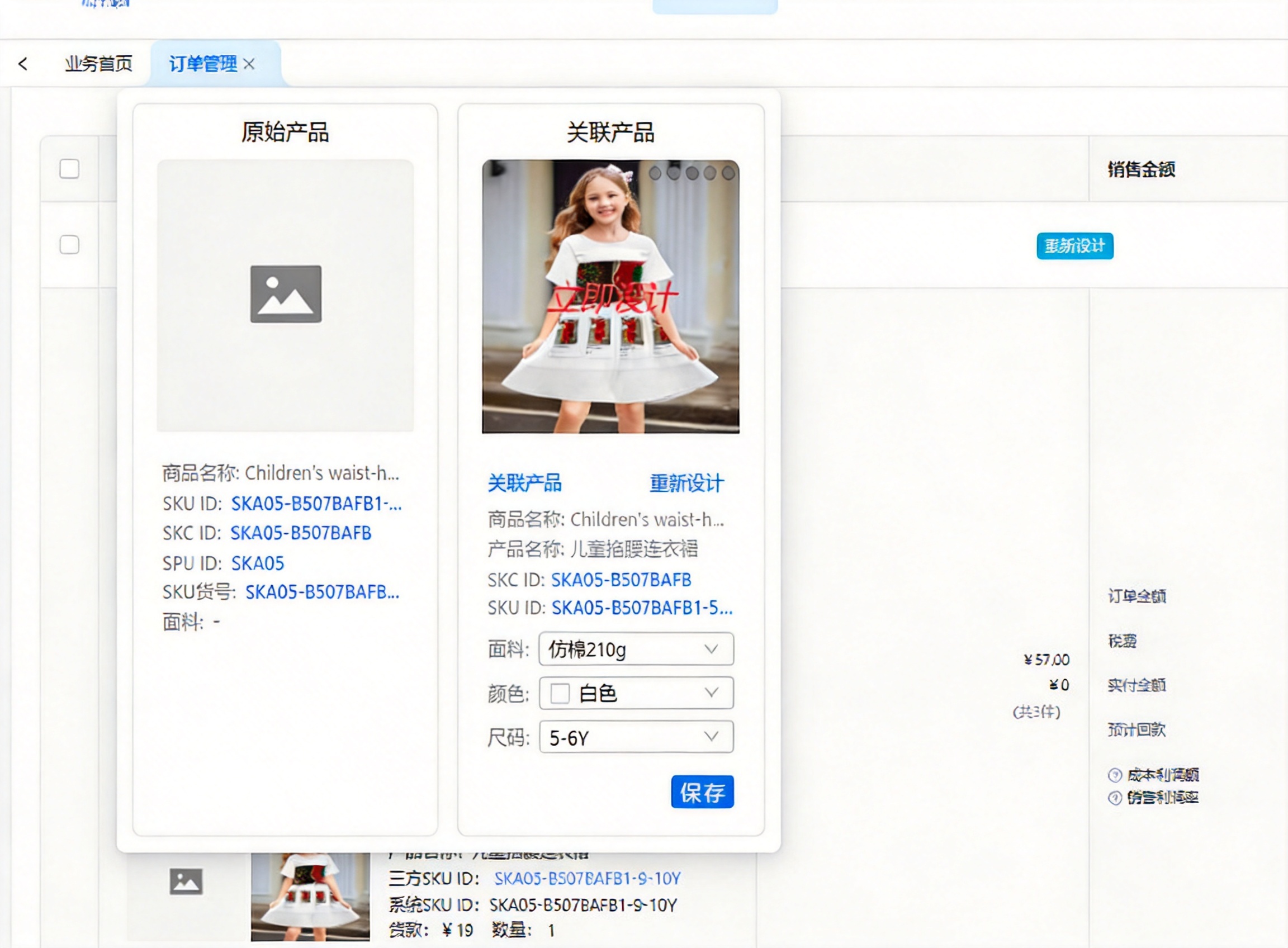Click the small image placeholder icon in the order row
This screenshot has width=1288, height=948.
click(x=186, y=881)
